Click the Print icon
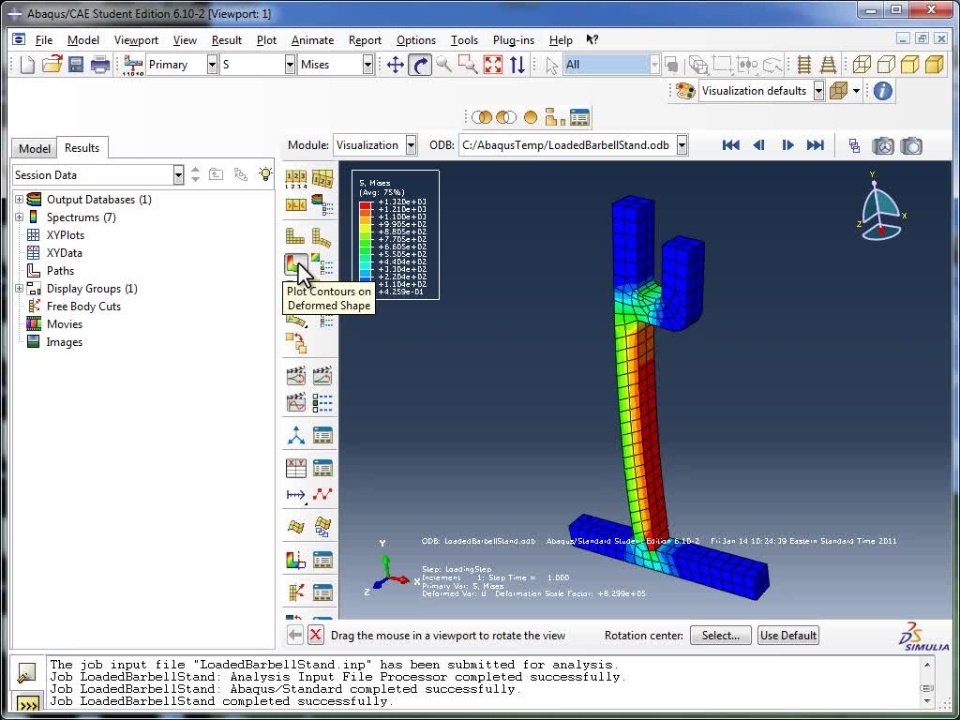The width and height of the screenshot is (960, 720). [x=100, y=64]
